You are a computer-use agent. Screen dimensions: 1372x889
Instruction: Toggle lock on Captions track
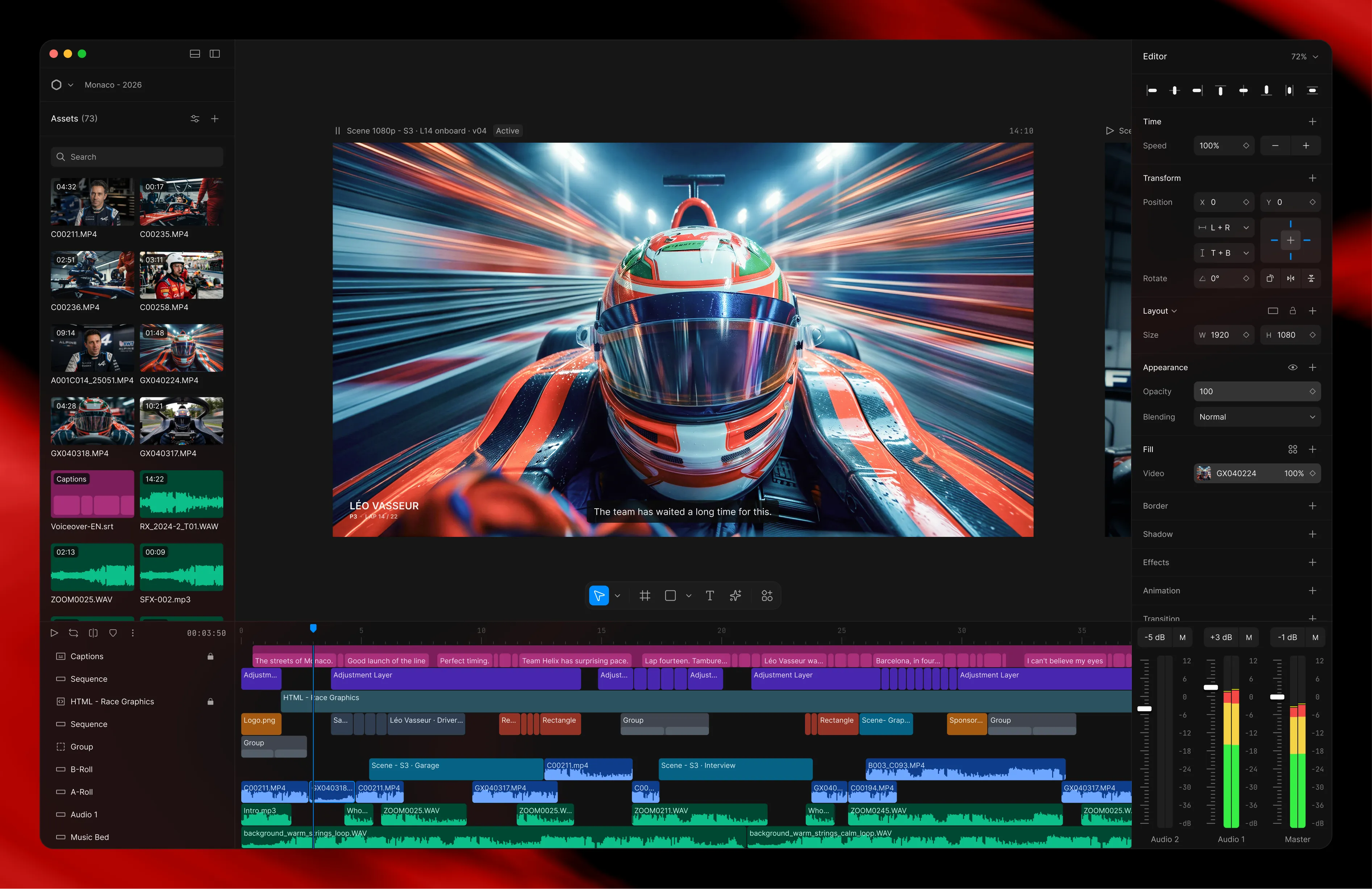click(210, 657)
